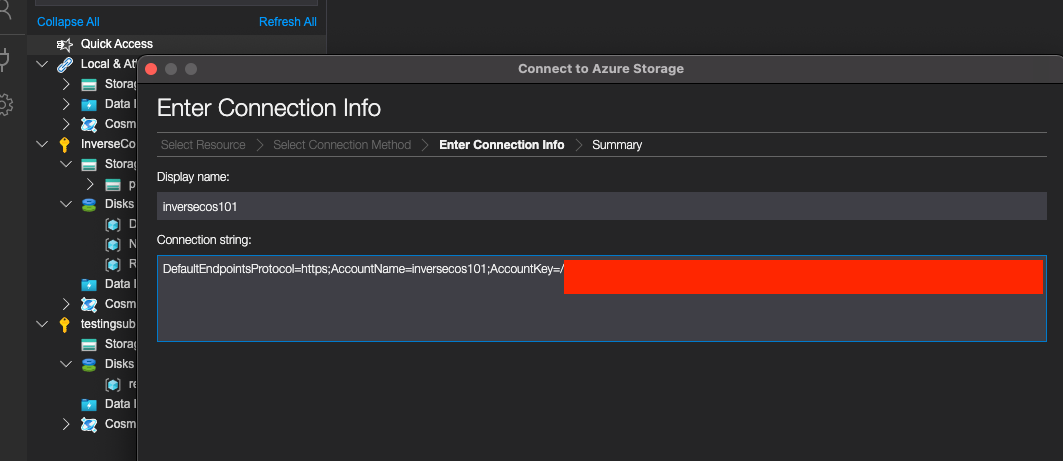The width and height of the screenshot is (1063, 461).
Task: Expand Cosmos under InverseCo subscription
Action: pos(66,304)
